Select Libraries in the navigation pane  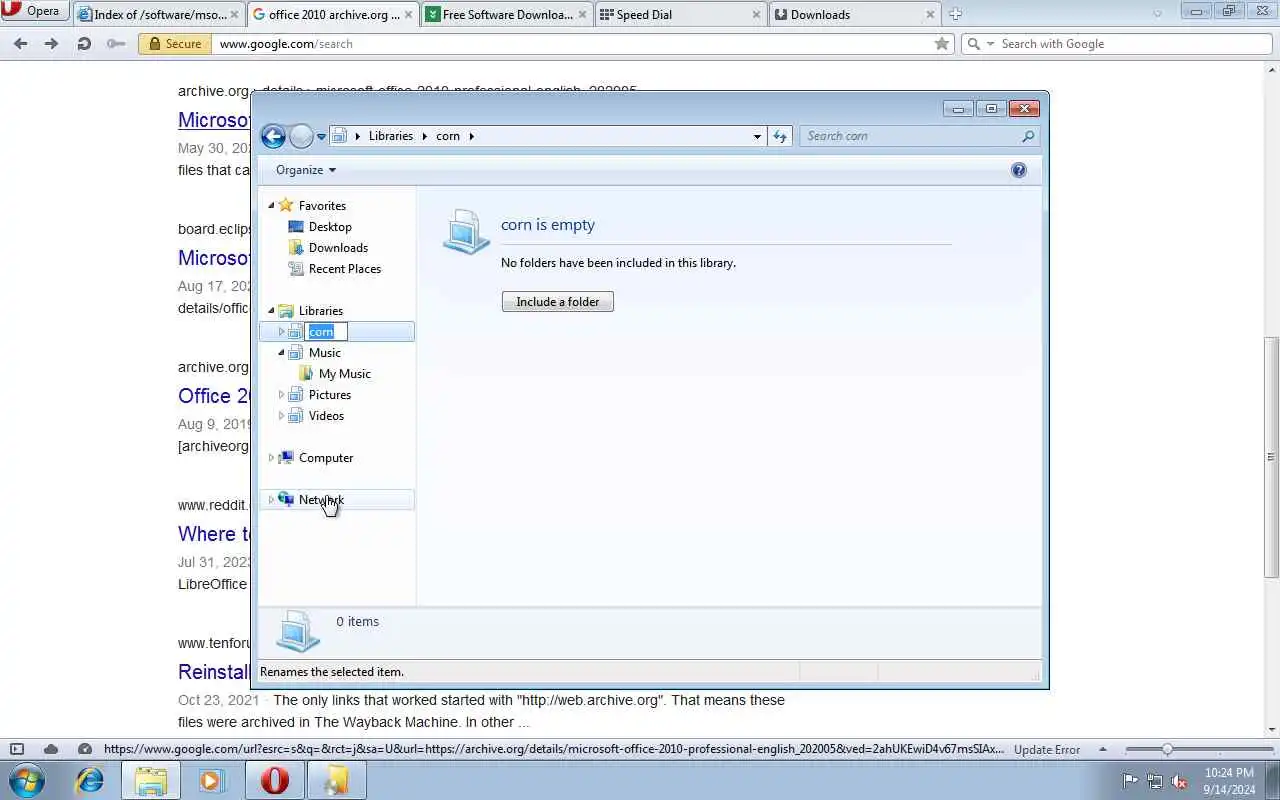click(x=320, y=311)
